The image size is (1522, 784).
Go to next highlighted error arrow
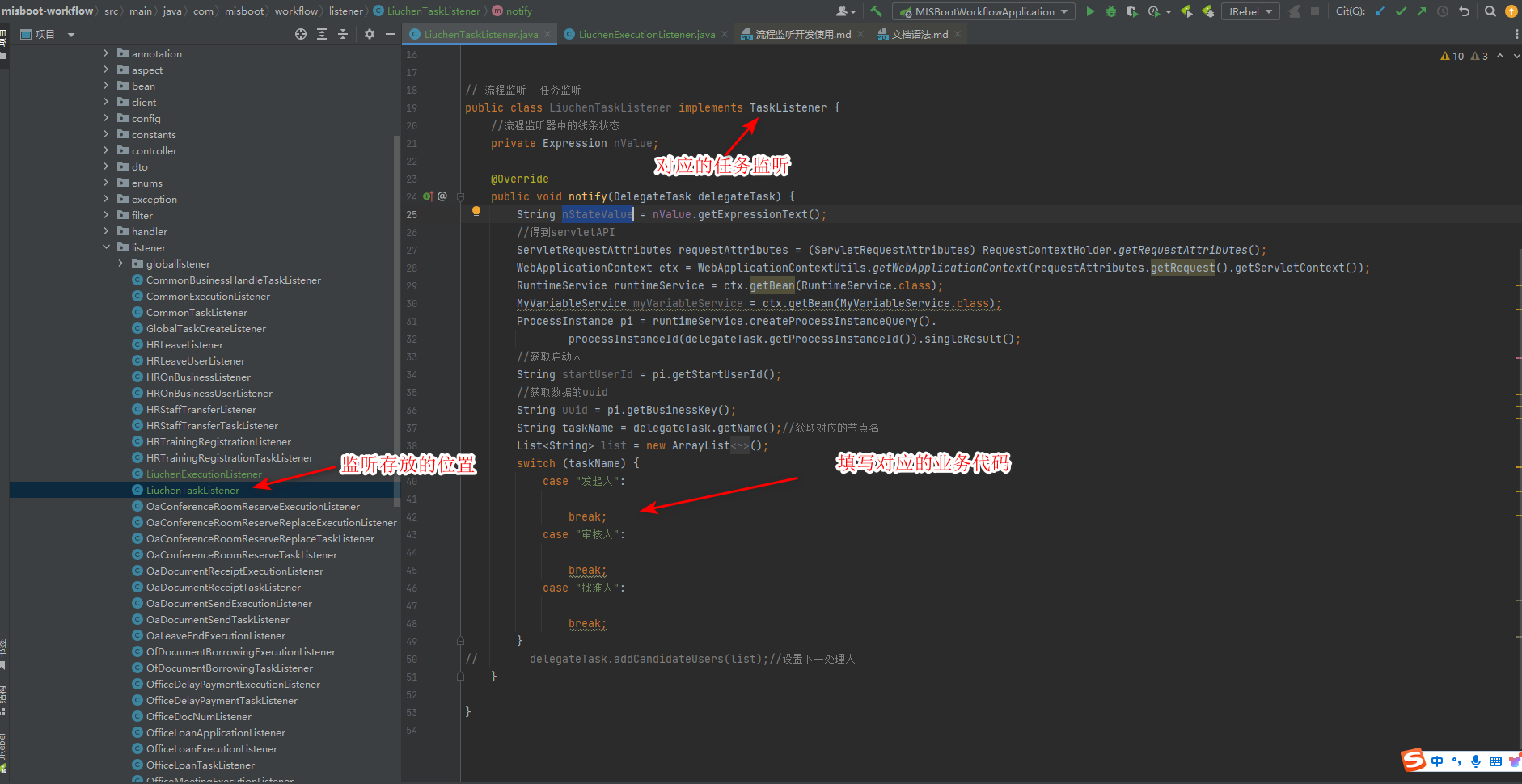[x=1516, y=56]
